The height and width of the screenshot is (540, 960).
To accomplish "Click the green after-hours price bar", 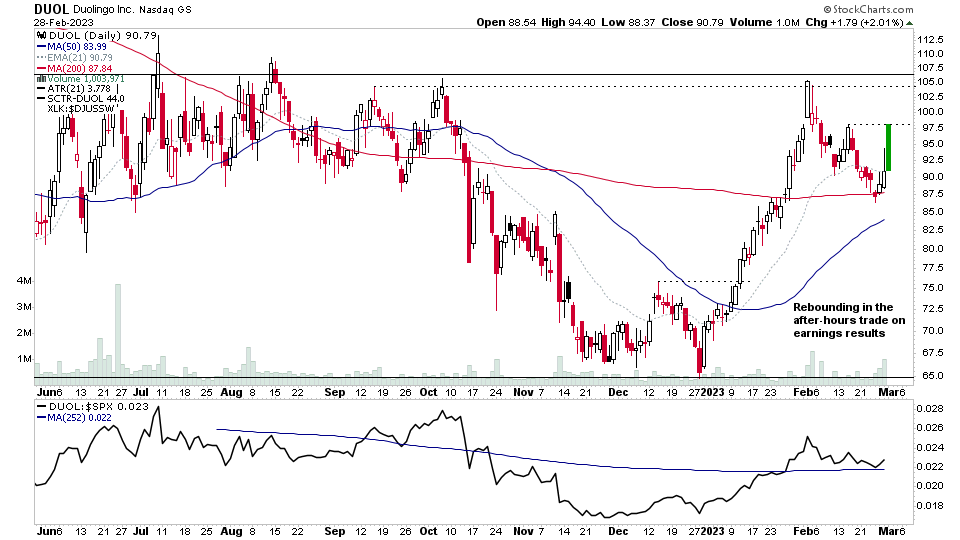I will pos(888,148).
